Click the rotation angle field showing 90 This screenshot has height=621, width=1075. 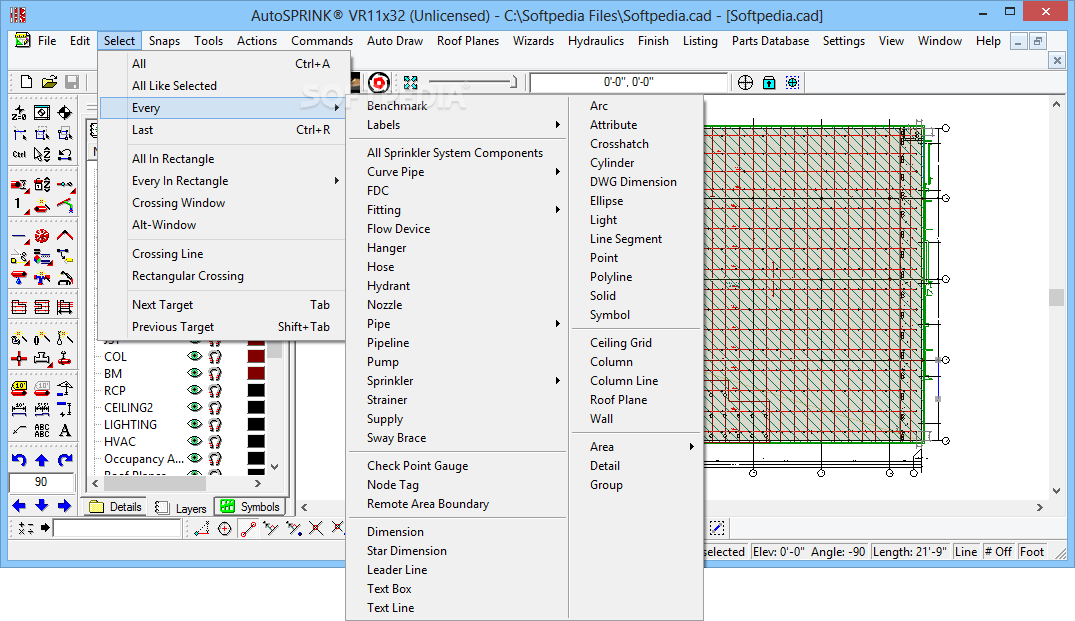[42, 482]
